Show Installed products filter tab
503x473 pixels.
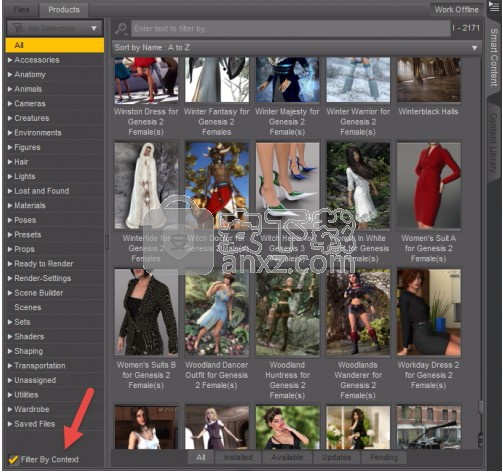pos(238,457)
